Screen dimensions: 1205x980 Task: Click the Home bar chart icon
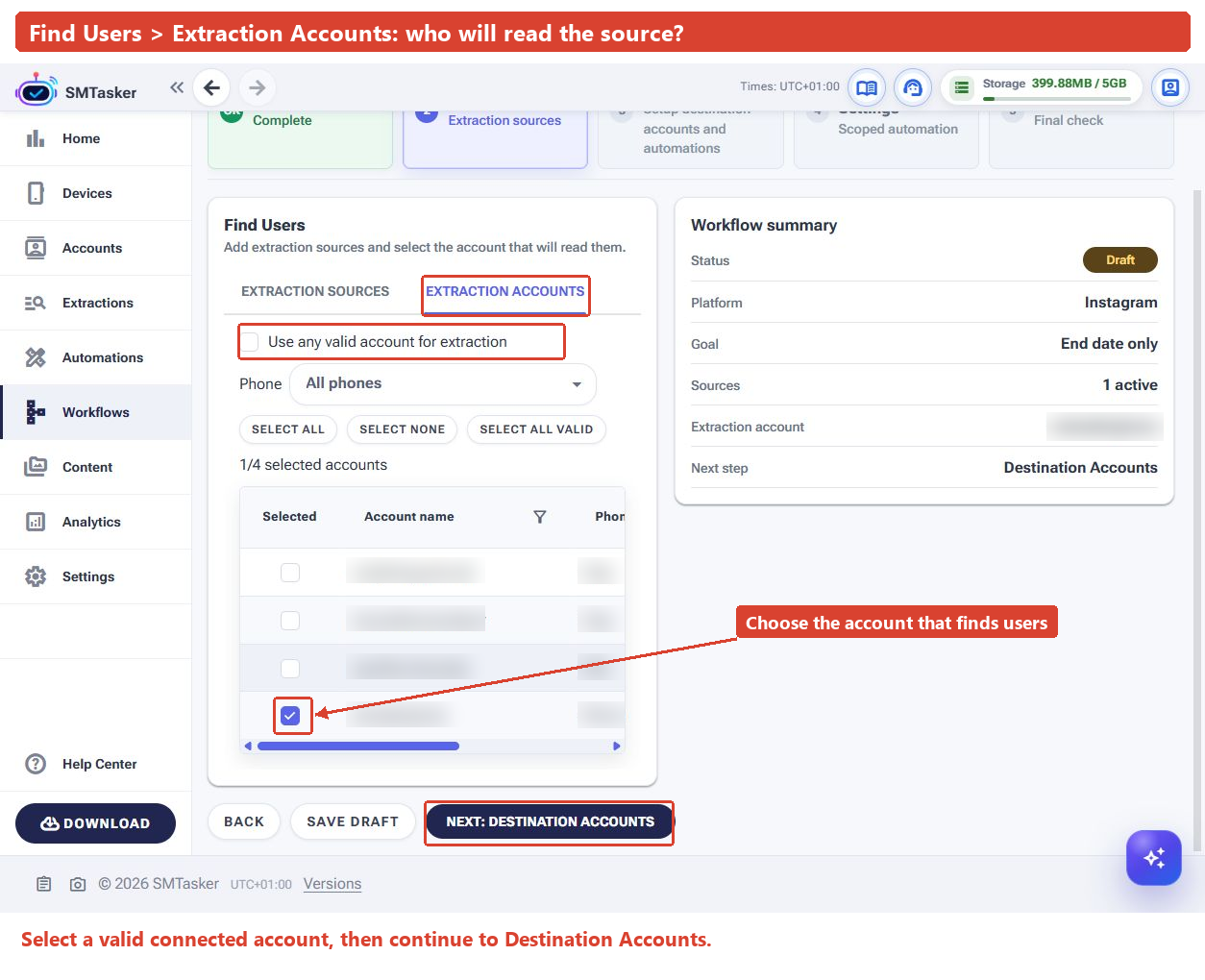coord(36,138)
